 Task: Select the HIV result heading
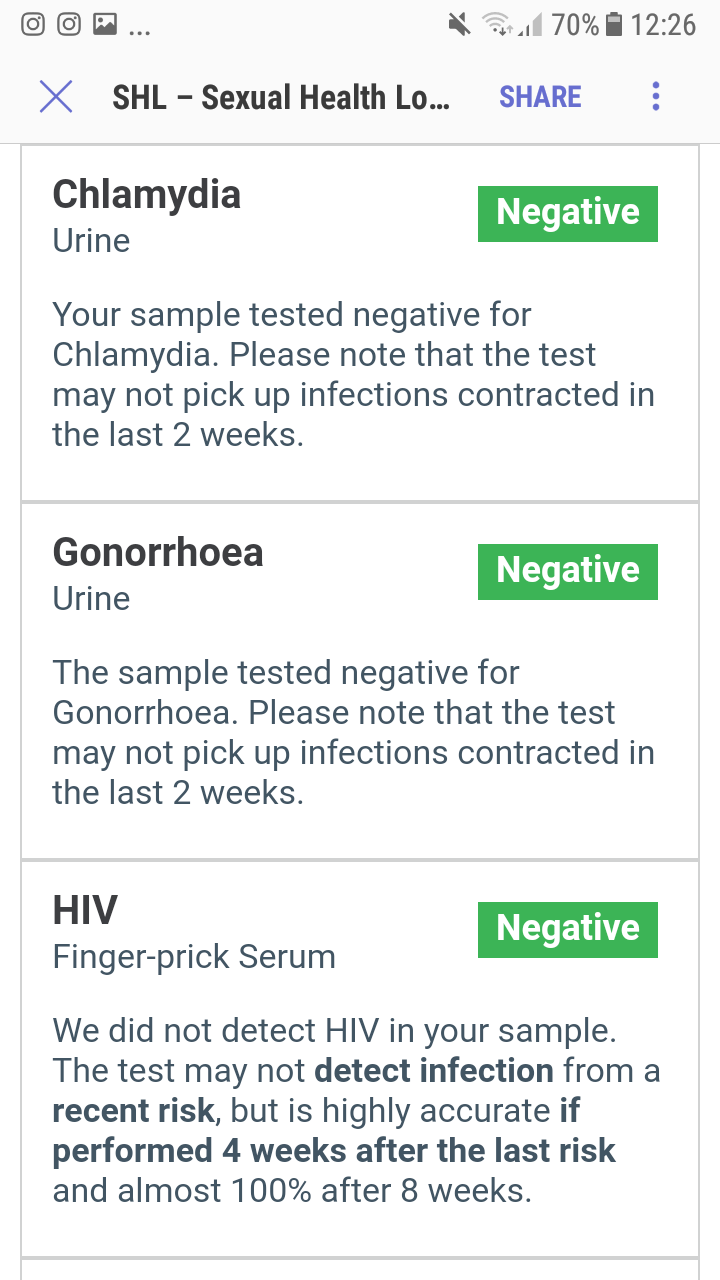(x=85, y=910)
